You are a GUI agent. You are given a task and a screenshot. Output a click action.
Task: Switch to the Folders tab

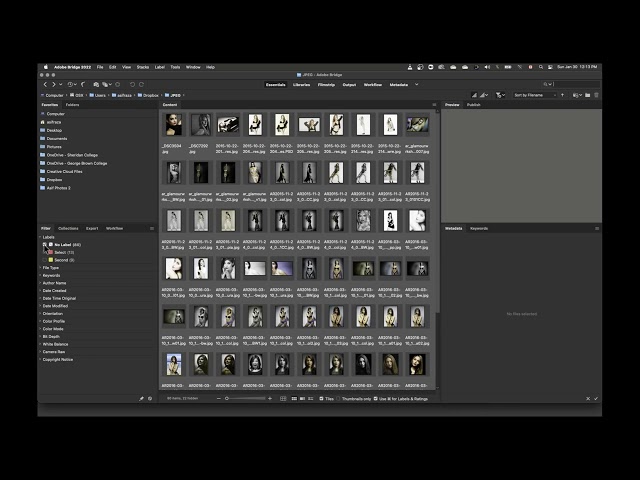(x=72, y=105)
